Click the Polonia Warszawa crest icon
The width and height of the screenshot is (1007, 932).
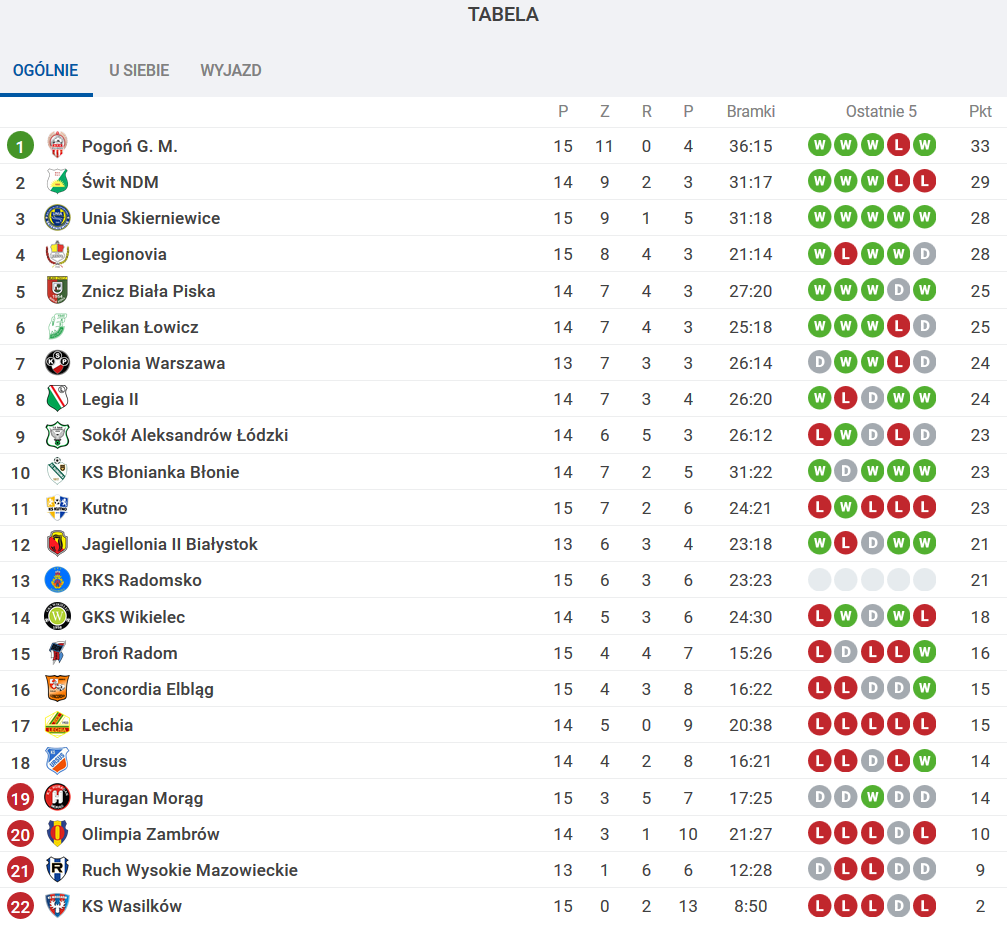57,363
